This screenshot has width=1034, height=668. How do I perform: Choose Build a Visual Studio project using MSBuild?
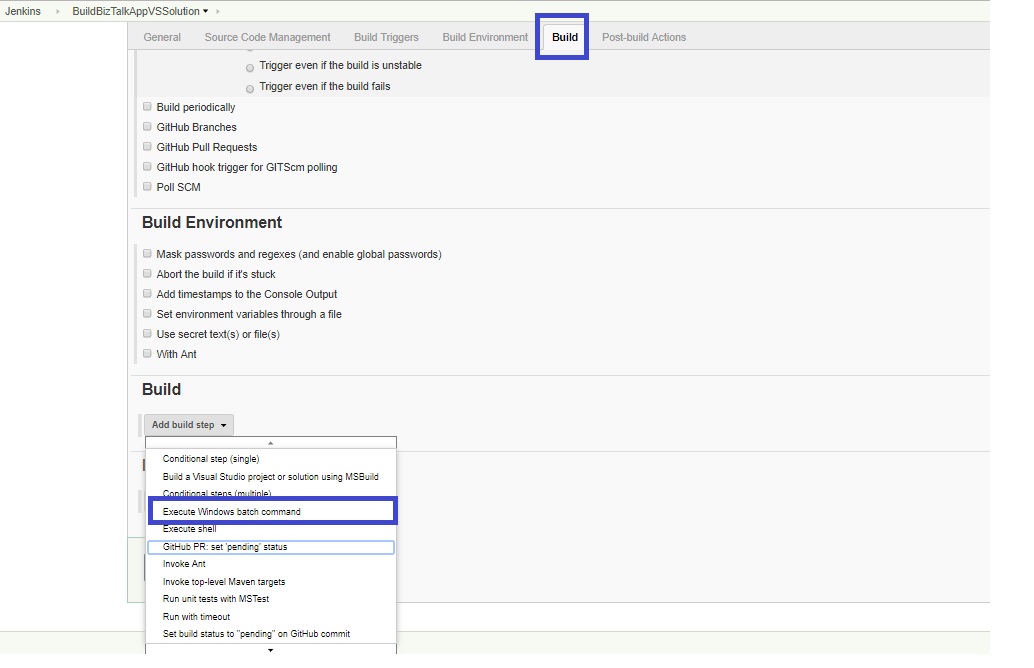271,476
